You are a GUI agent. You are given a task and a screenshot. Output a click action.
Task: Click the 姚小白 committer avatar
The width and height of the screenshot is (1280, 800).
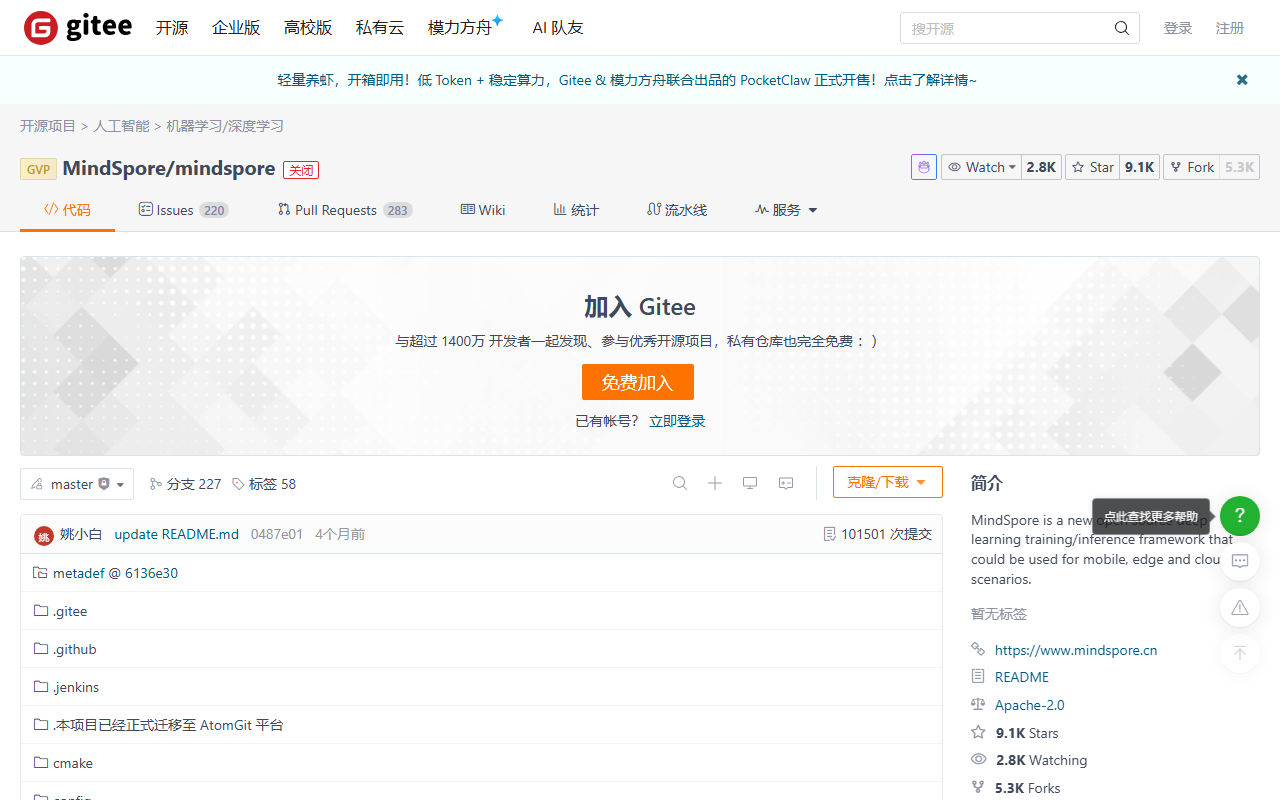pyautogui.click(x=43, y=535)
